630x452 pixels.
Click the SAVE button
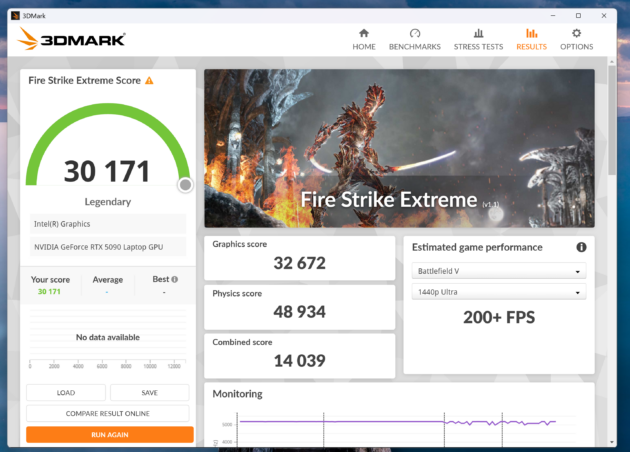149,393
